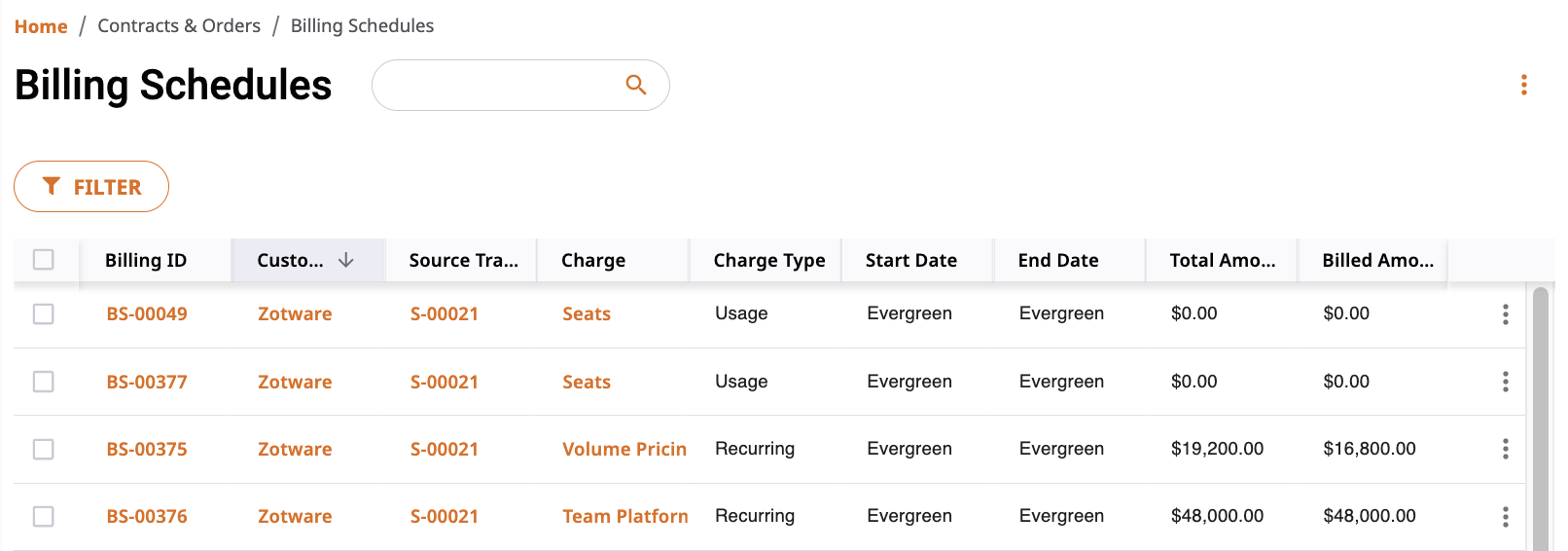Select the checkbox for BS-00376
This screenshot has width=1568, height=551.
click(x=43, y=516)
